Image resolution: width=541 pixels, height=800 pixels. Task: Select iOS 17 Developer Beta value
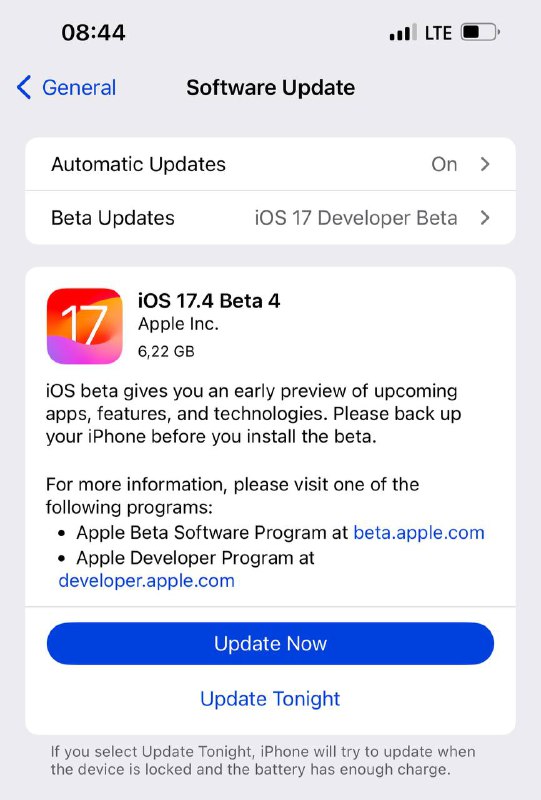pos(356,218)
